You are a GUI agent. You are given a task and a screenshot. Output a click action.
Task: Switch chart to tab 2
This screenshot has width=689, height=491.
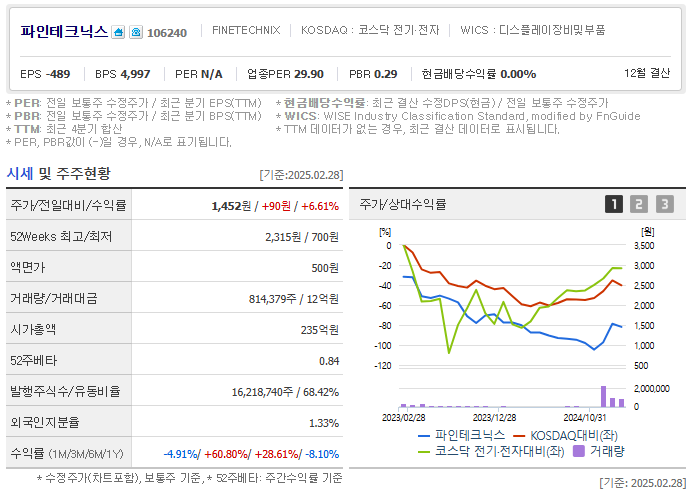639,204
